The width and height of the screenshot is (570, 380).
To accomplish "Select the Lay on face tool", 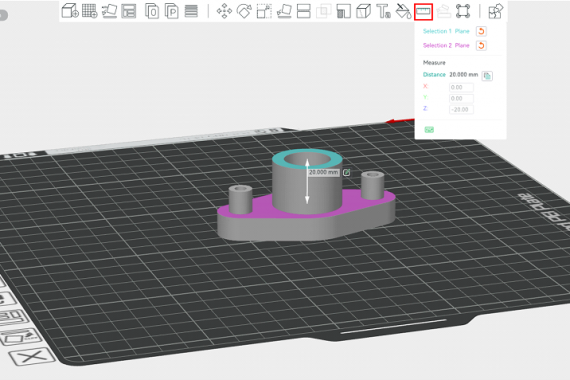I will click(x=284, y=11).
